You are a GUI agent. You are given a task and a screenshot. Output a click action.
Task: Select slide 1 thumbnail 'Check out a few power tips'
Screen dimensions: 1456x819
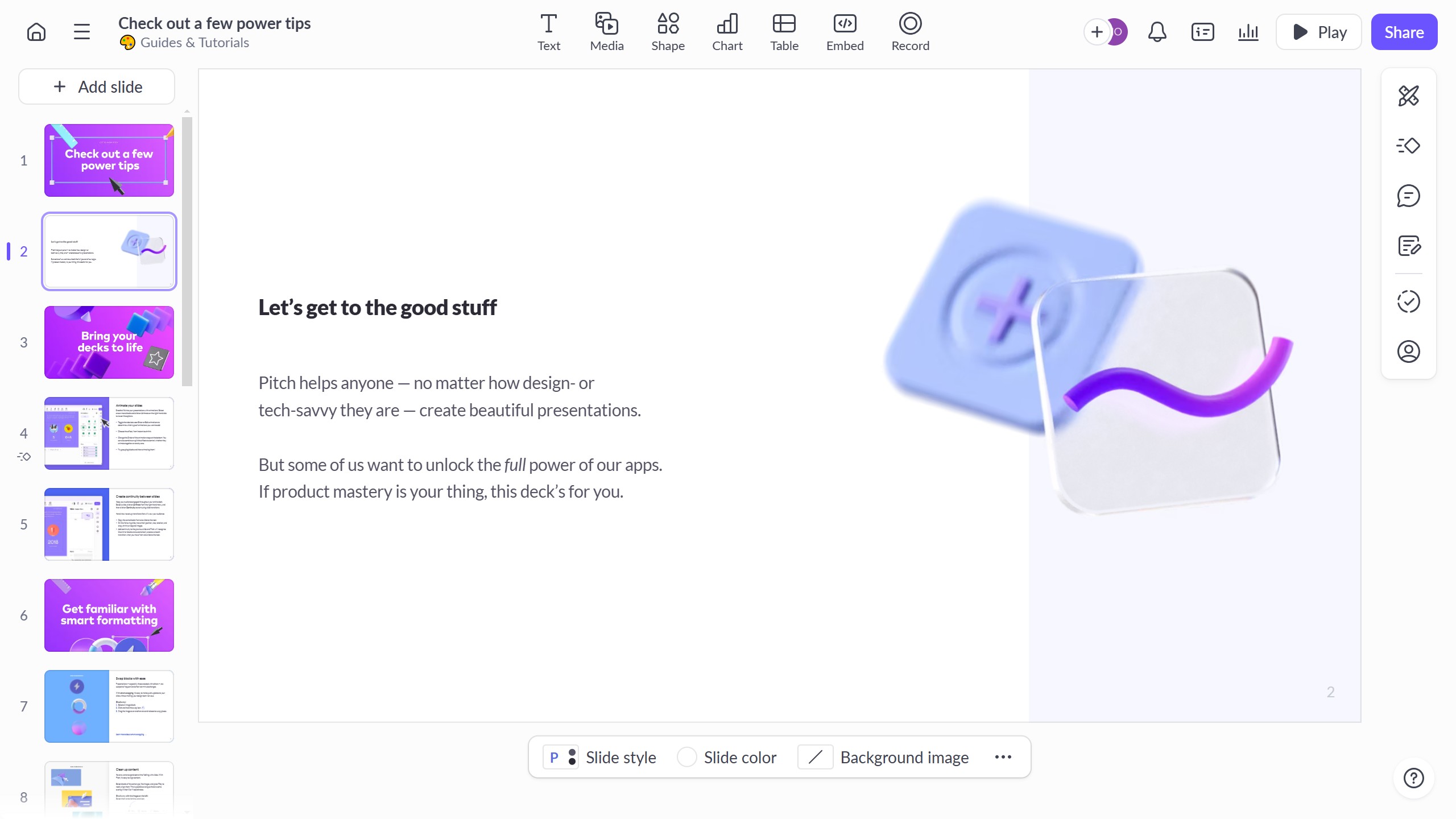tap(109, 160)
